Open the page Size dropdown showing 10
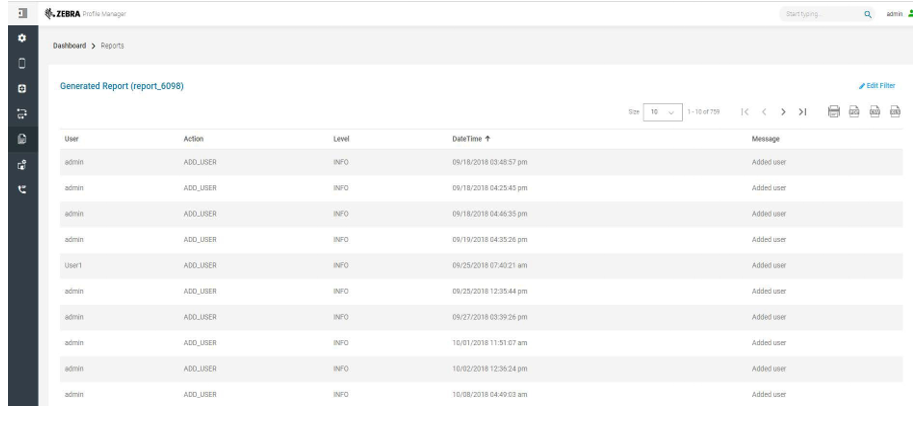923x431 pixels. pyautogui.click(x=661, y=110)
